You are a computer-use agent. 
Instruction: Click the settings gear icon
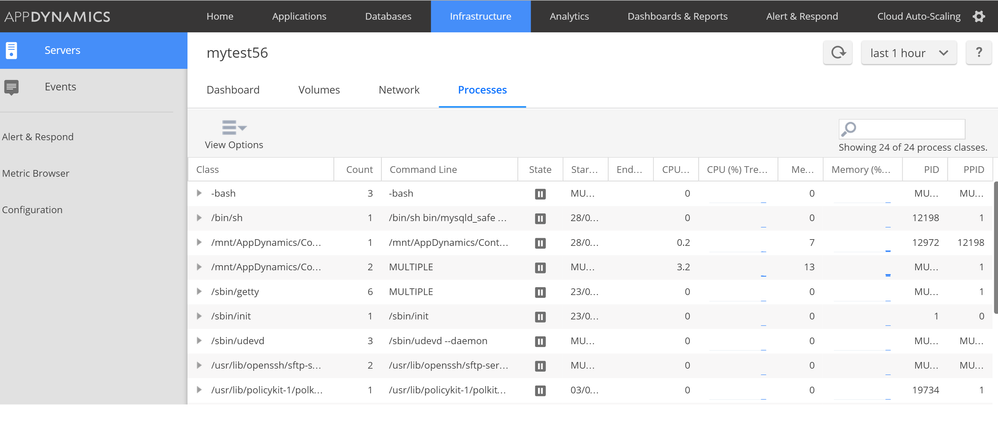978,16
